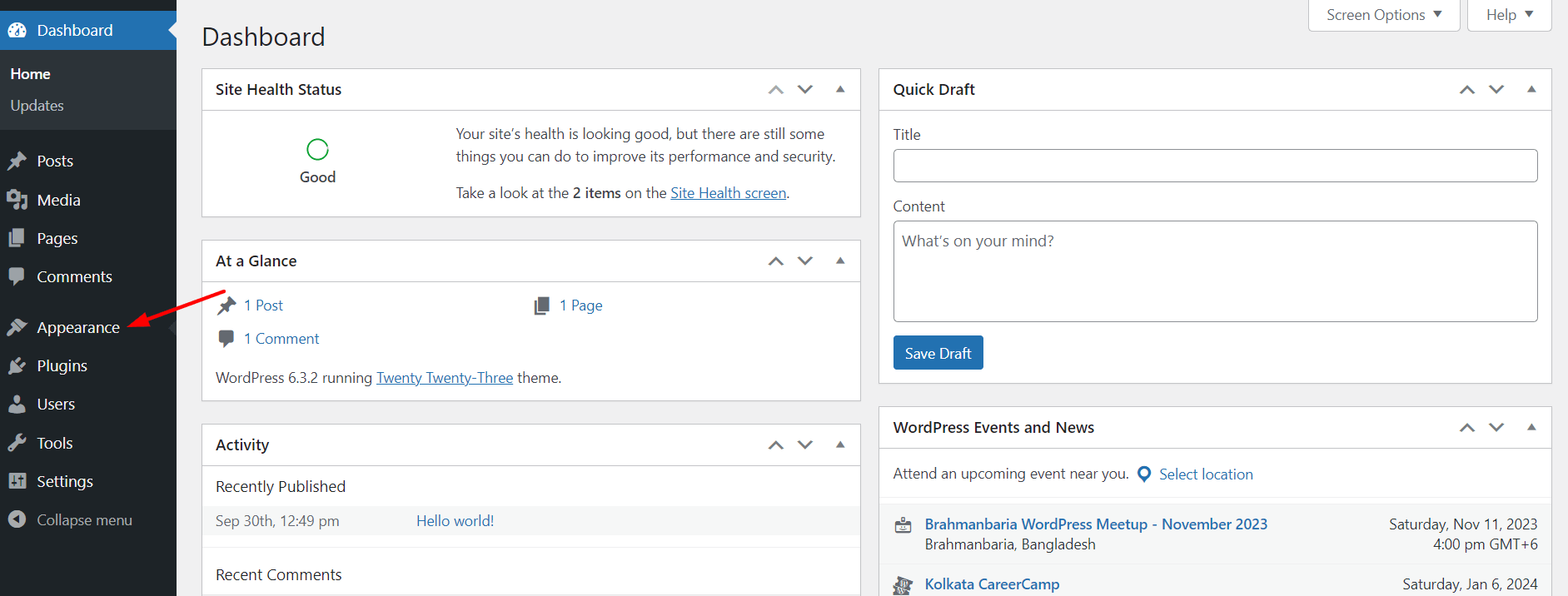Click the pushpin icon beside 1 Post
The height and width of the screenshot is (596, 1568).
226,305
